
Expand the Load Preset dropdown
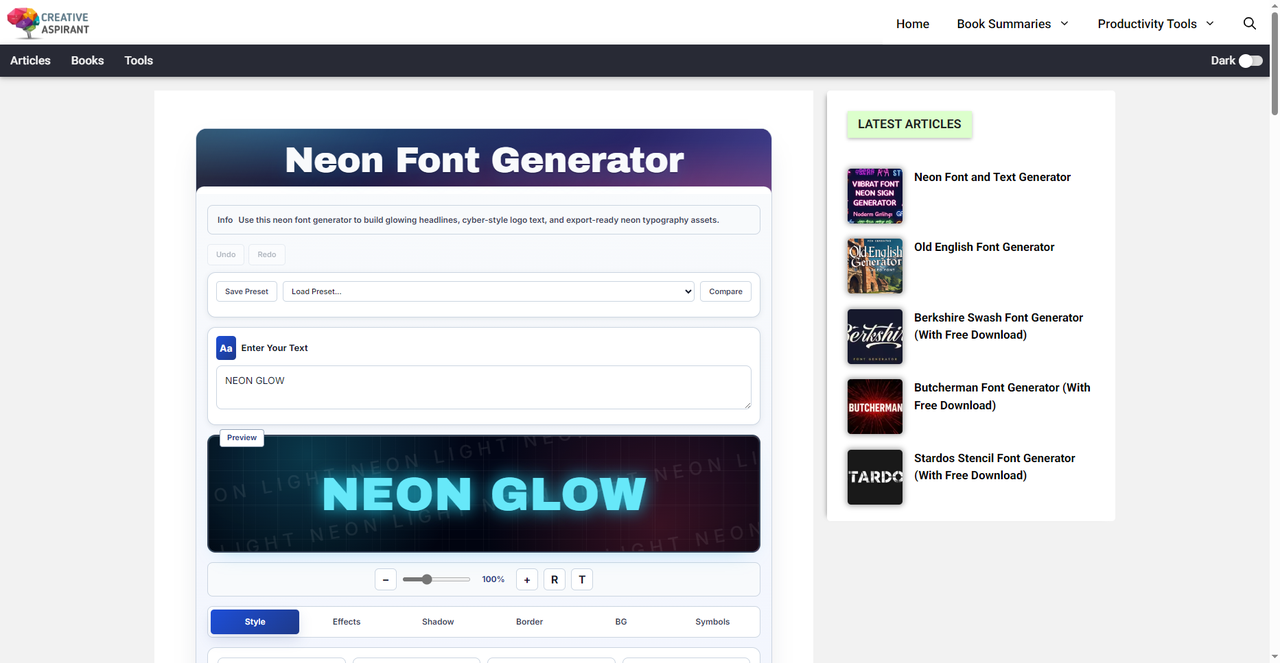coord(488,291)
